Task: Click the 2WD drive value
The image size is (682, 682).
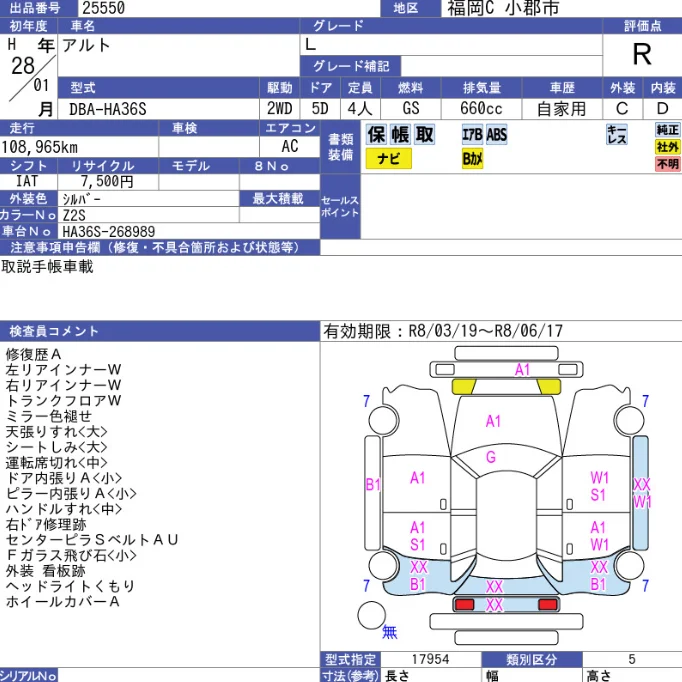Action: (280, 109)
